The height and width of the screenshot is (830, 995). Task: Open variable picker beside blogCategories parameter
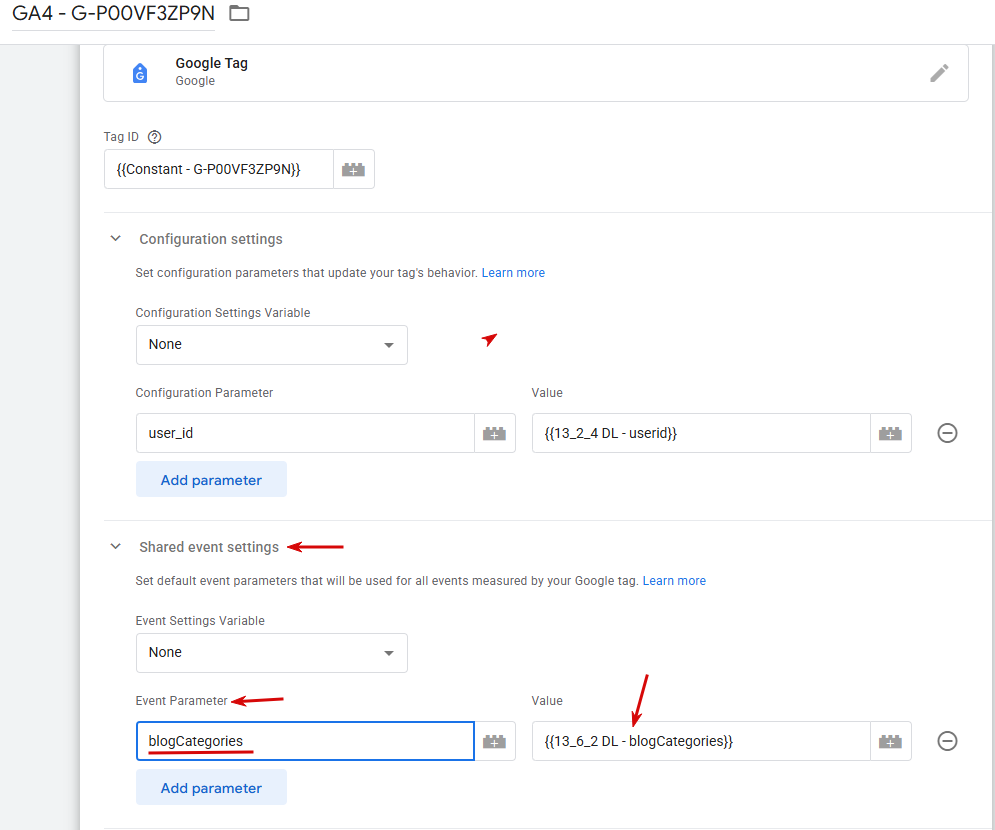click(494, 741)
